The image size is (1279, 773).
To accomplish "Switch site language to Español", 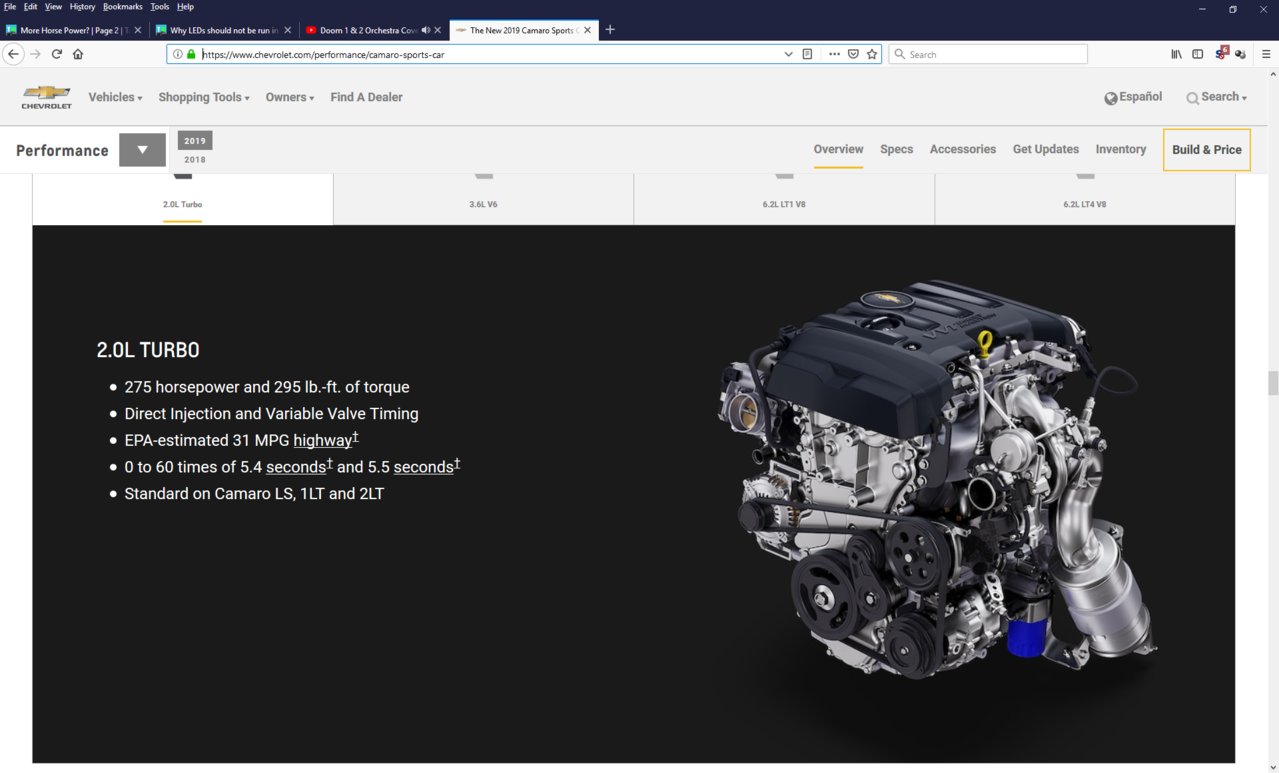I will [x=1141, y=97].
